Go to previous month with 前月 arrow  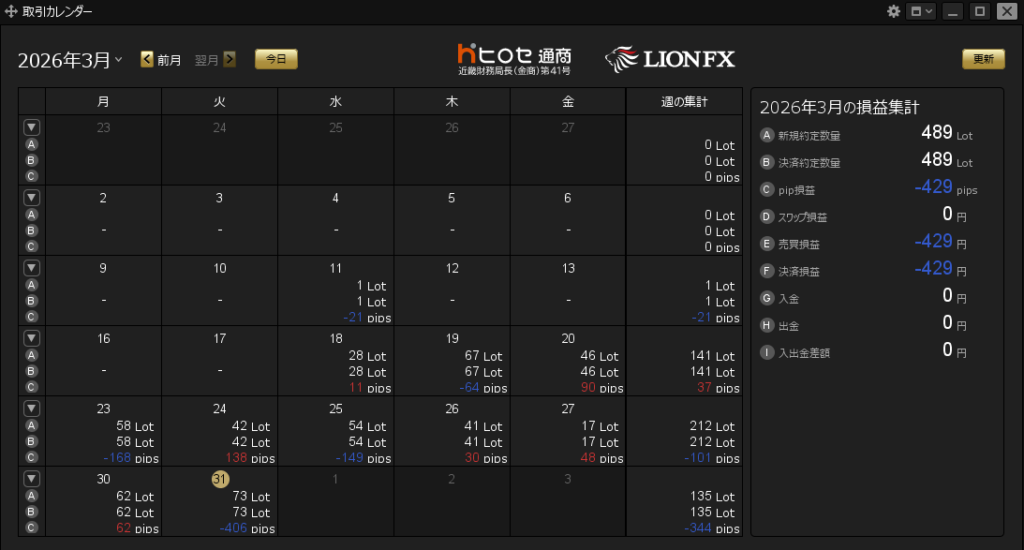pyautogui.click(x=147, y=60)
